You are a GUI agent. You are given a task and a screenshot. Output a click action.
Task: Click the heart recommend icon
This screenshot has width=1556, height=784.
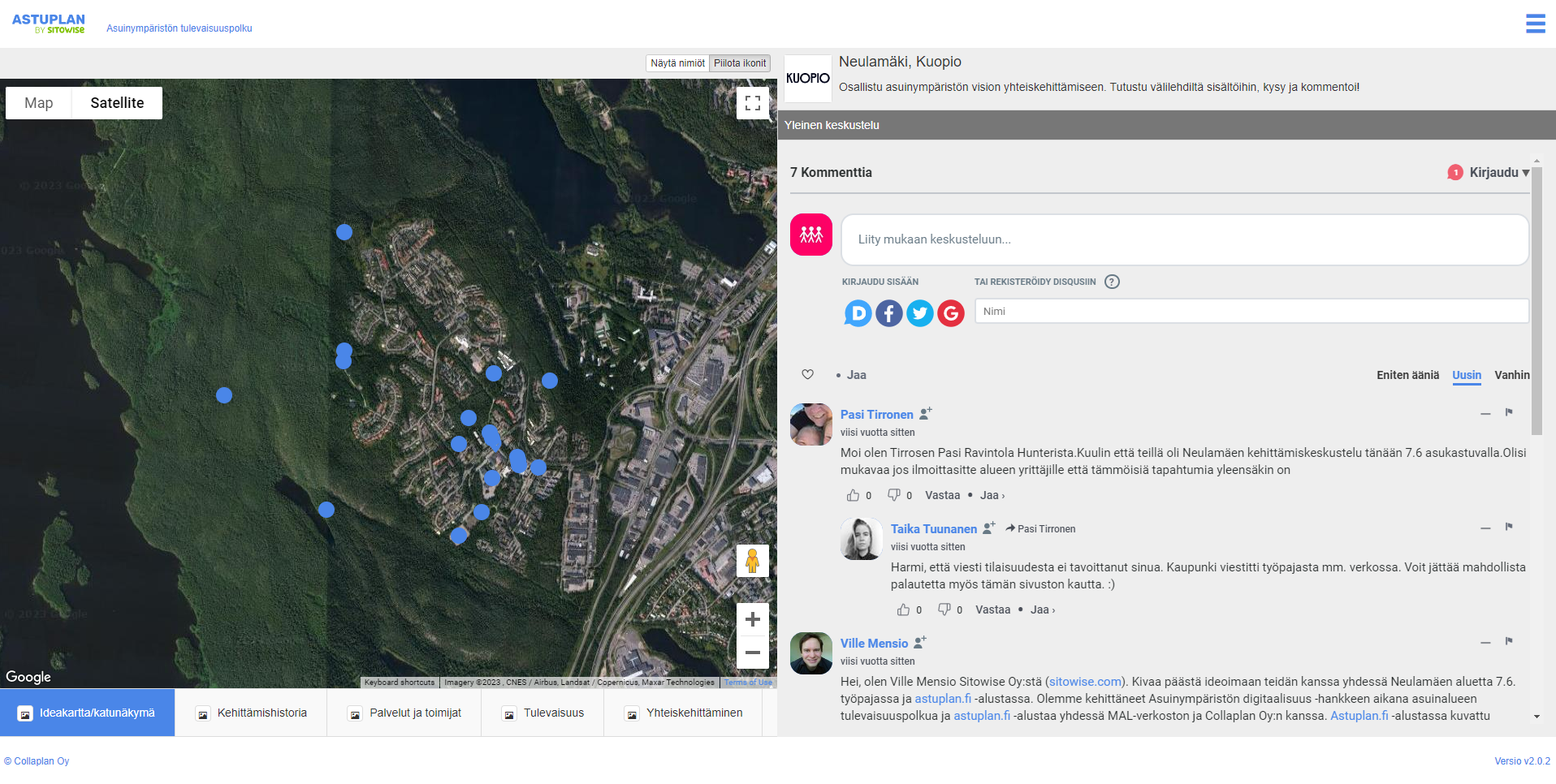tap(807, 374)
